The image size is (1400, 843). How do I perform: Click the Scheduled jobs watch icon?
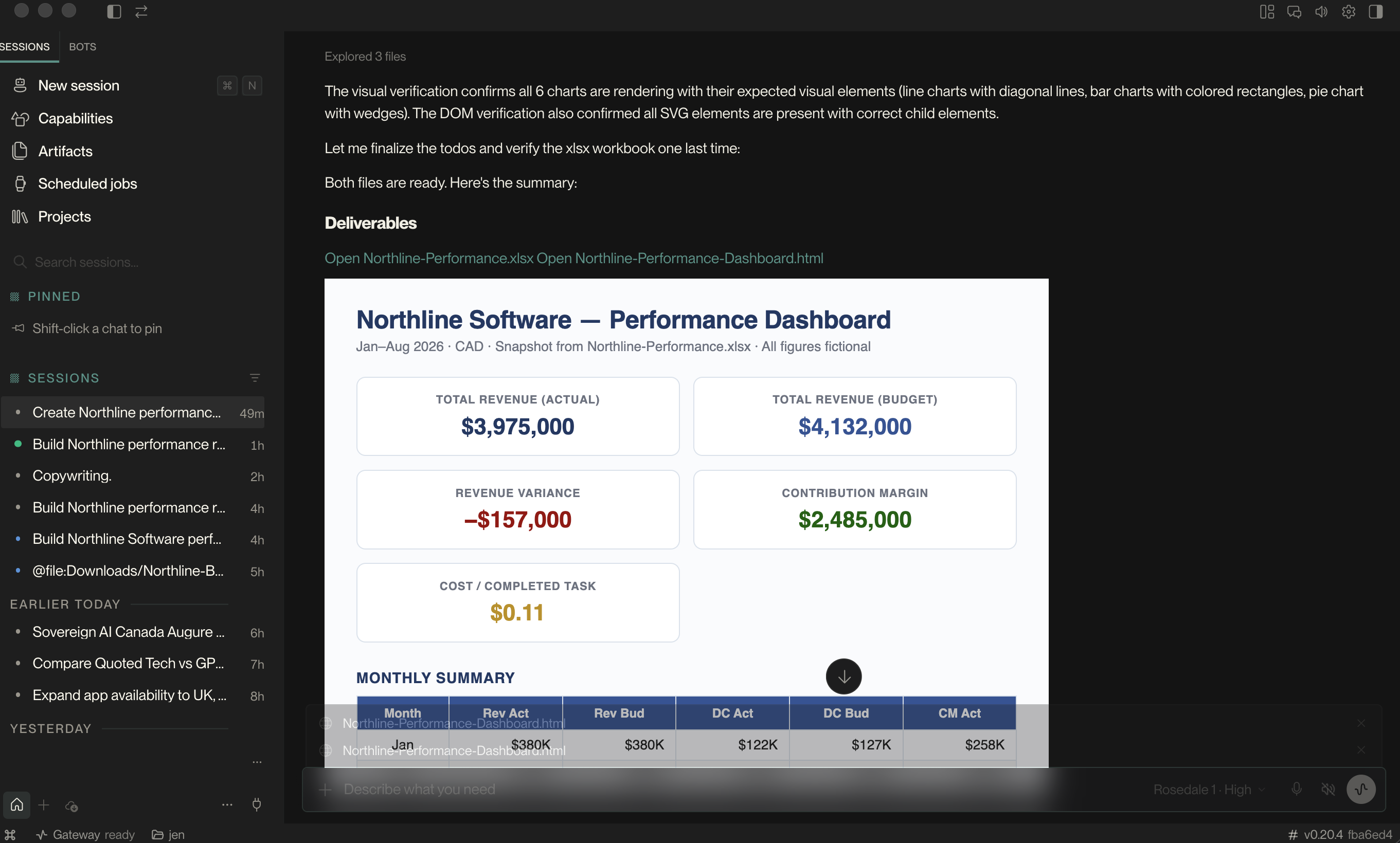20,184
